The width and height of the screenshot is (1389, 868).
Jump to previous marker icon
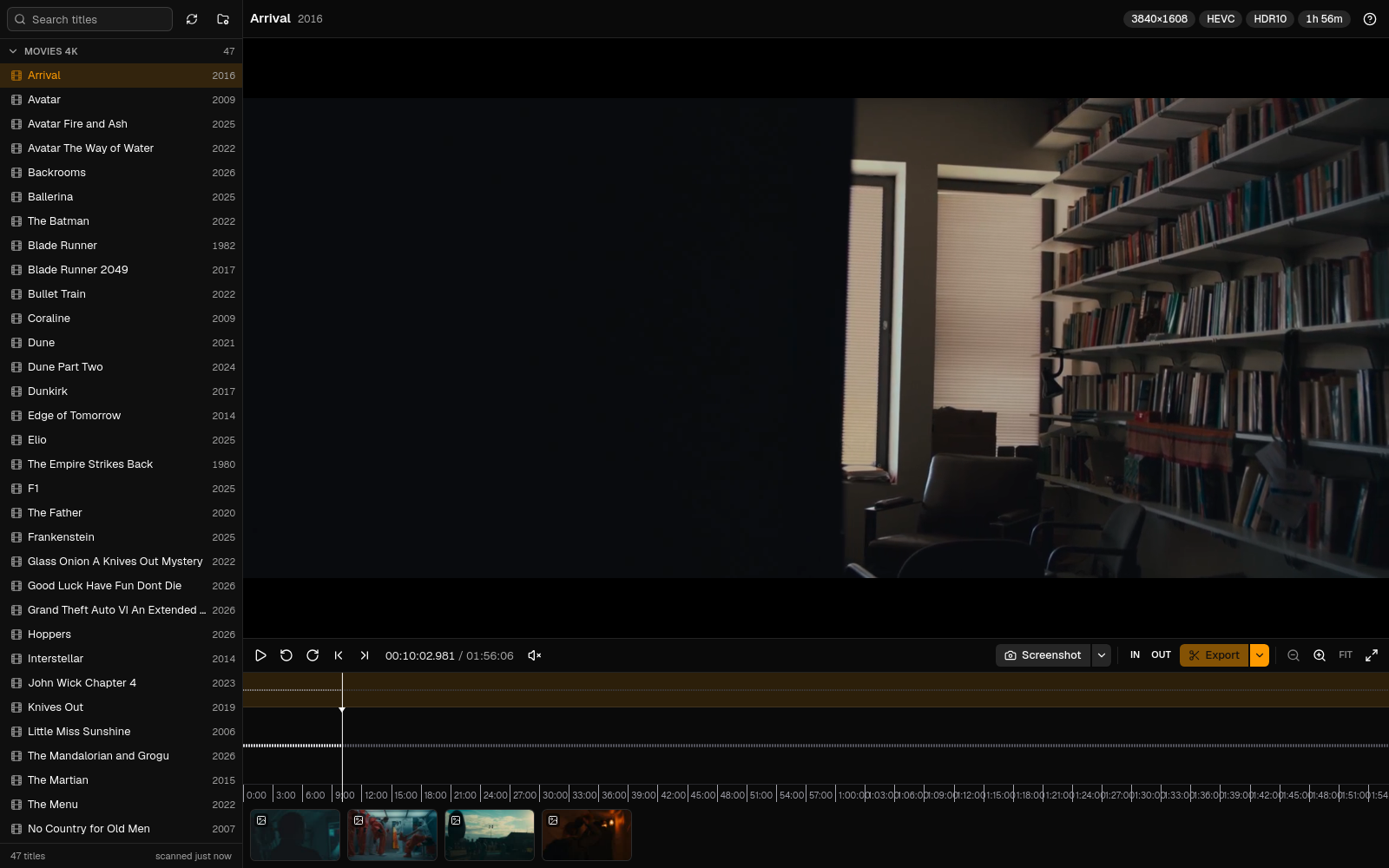pyautogui.click(x=339, y=655)
